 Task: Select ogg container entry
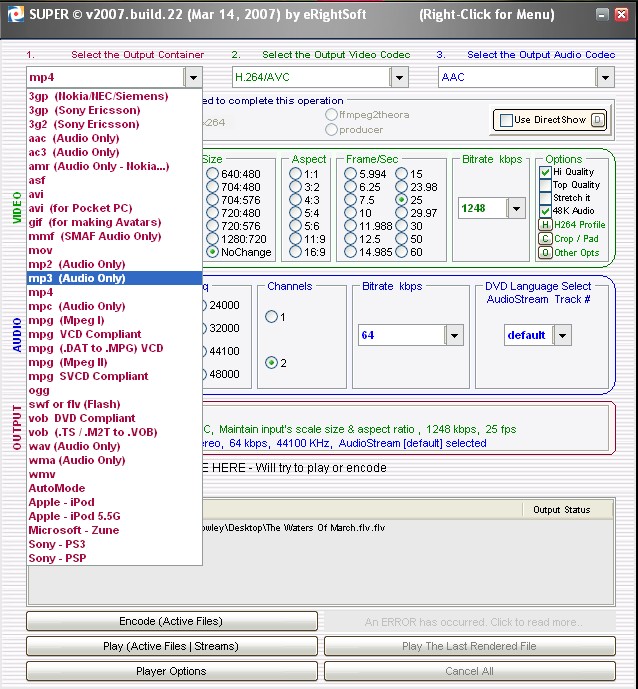tap(114, 390)
